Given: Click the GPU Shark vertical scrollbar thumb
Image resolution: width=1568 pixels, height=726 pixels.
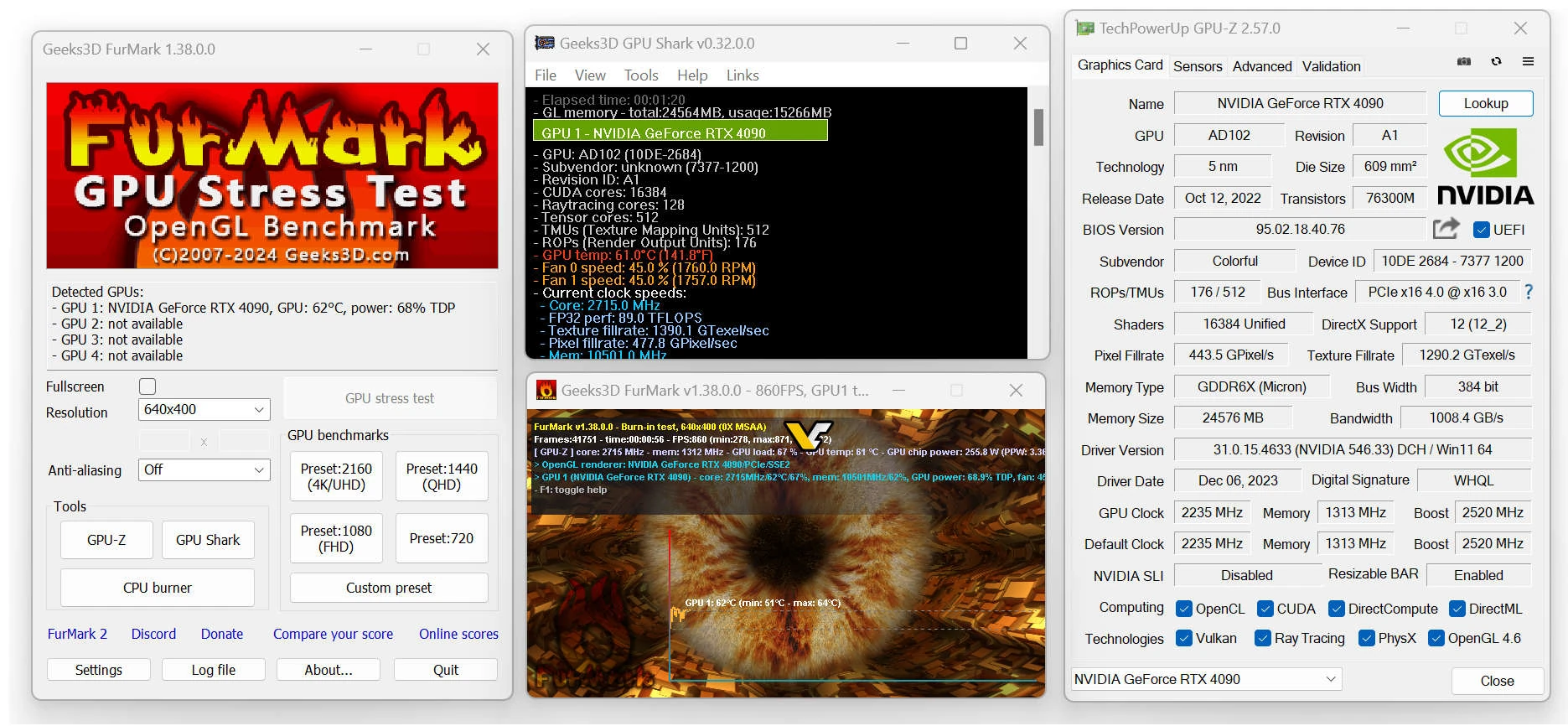Looking at the screenshot, I should tap(1038, 127).
